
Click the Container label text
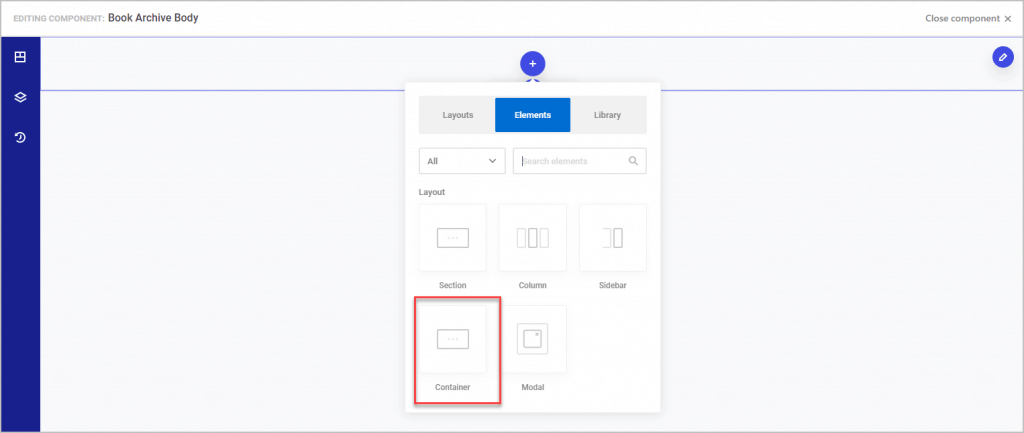(x=453, y=387)
